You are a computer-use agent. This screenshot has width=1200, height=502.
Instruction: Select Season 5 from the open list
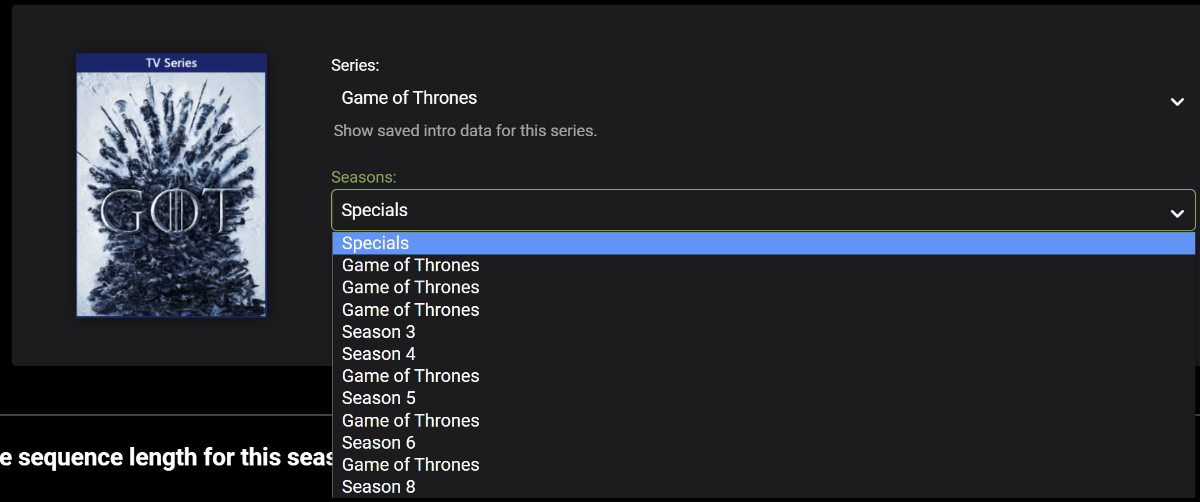tap(378, 398)
